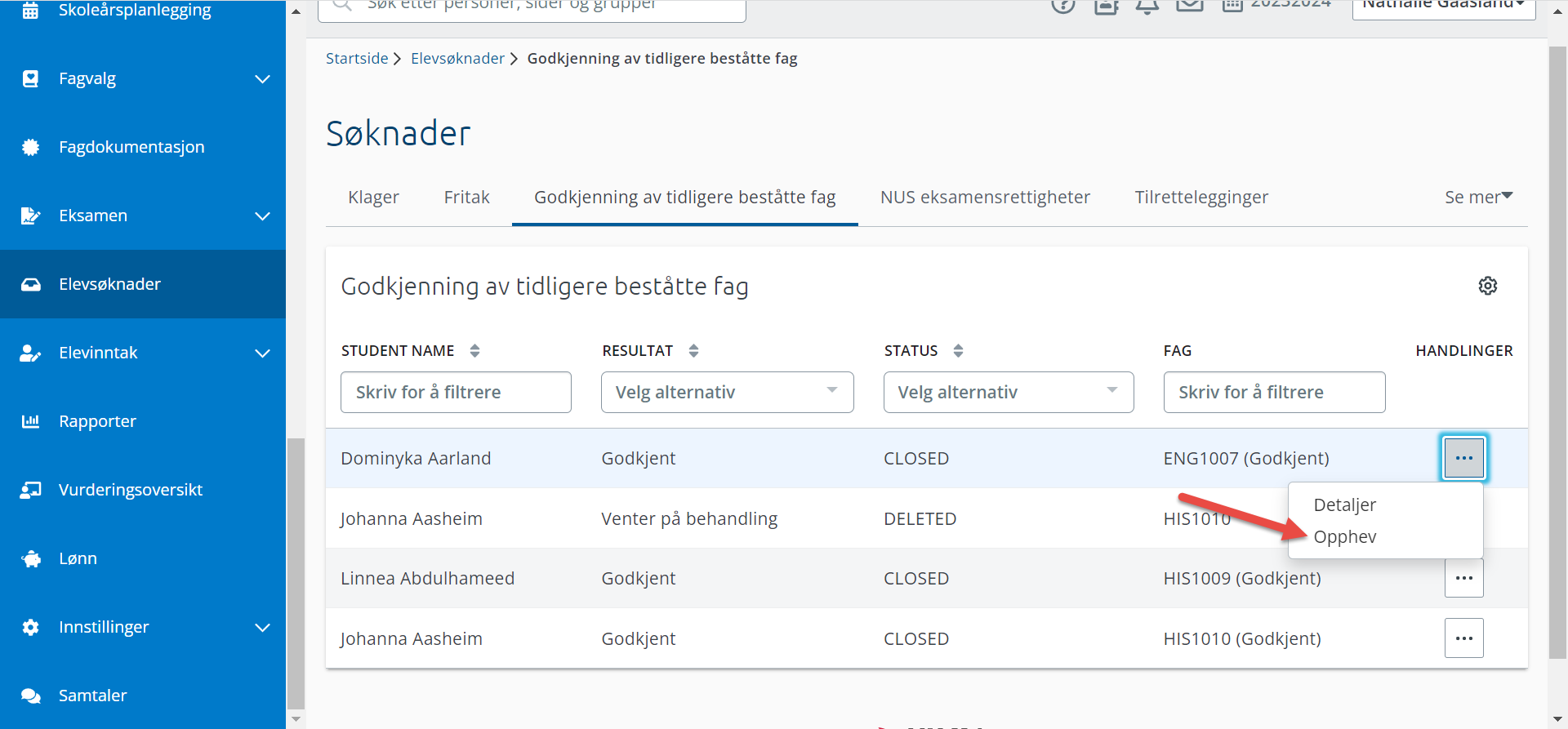Switch to the Klager tab
Viewport: 1568px width, 729px height.
coord(373,197)
